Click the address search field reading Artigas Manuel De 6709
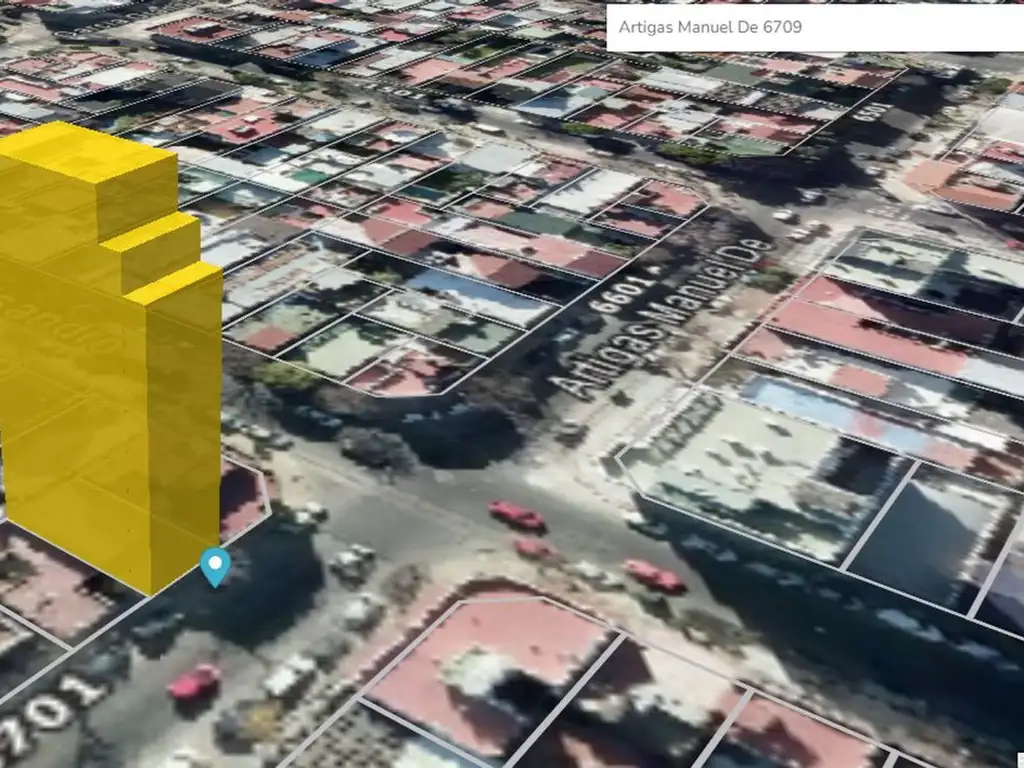This screenshot has width=1024, height=768. tap(813, 27)
